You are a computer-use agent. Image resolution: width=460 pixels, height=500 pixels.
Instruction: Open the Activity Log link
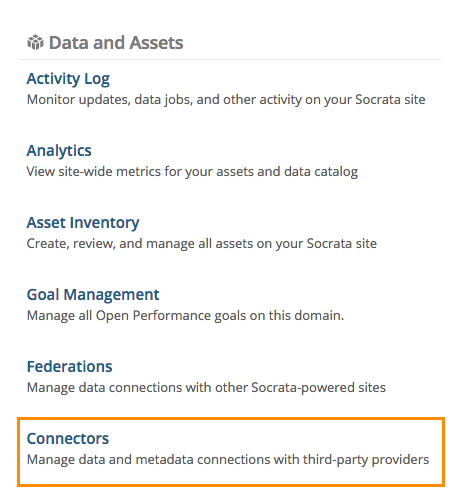(x=68, y=79)
